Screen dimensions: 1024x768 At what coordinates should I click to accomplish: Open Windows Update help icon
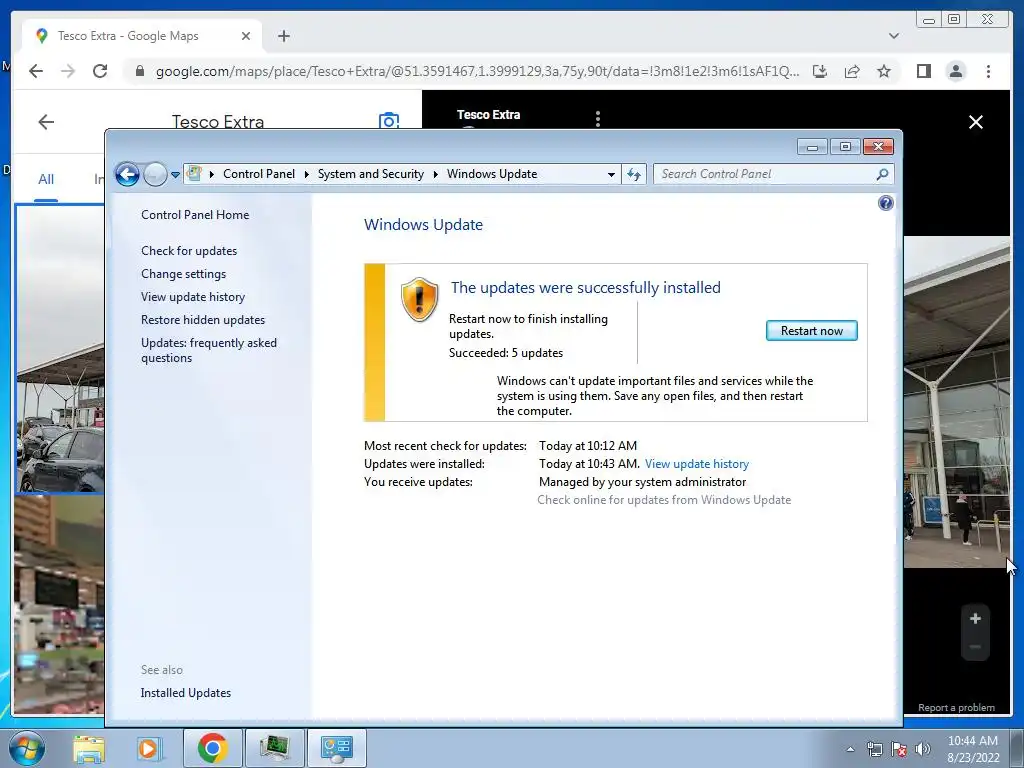tap(886, 203)
